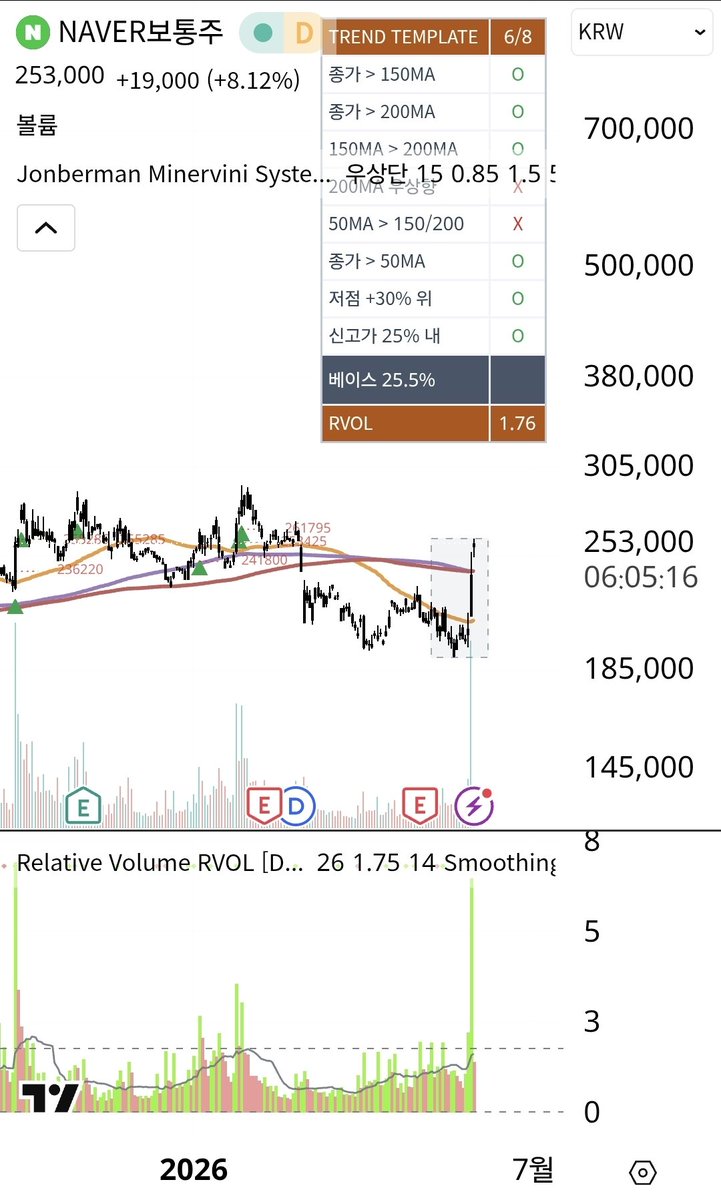Collapse the indicator legend with the chevron button
The height and width of the screenshot is (1200, 721).
pos(45,227)
